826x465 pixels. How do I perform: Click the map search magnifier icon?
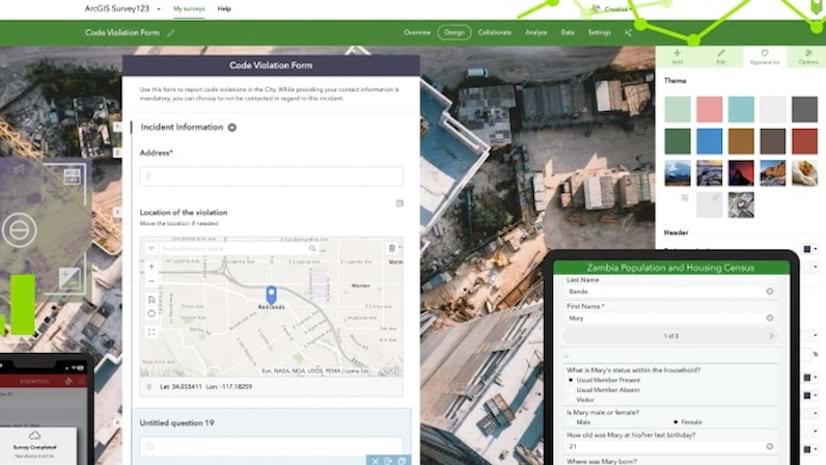[312, 249]
